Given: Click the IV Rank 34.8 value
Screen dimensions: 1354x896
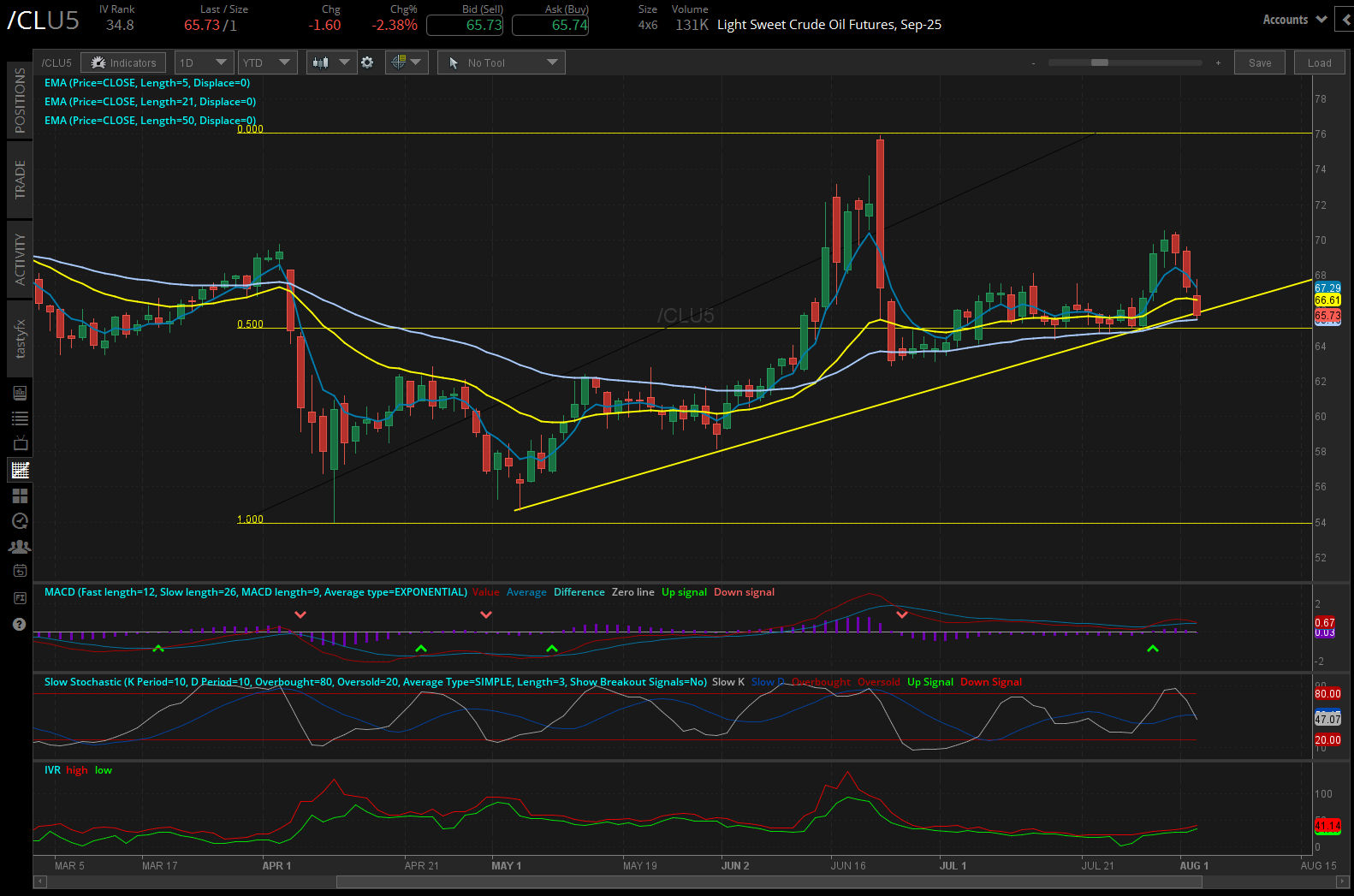Looking at the screenshot, I should [120, 26].
